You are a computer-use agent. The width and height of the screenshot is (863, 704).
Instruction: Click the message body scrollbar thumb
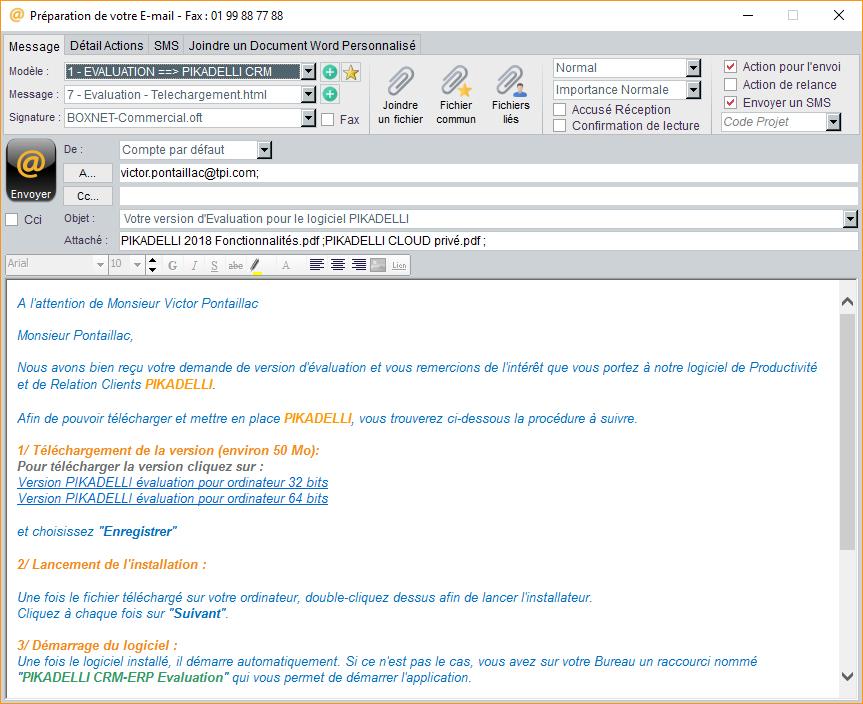848,432
